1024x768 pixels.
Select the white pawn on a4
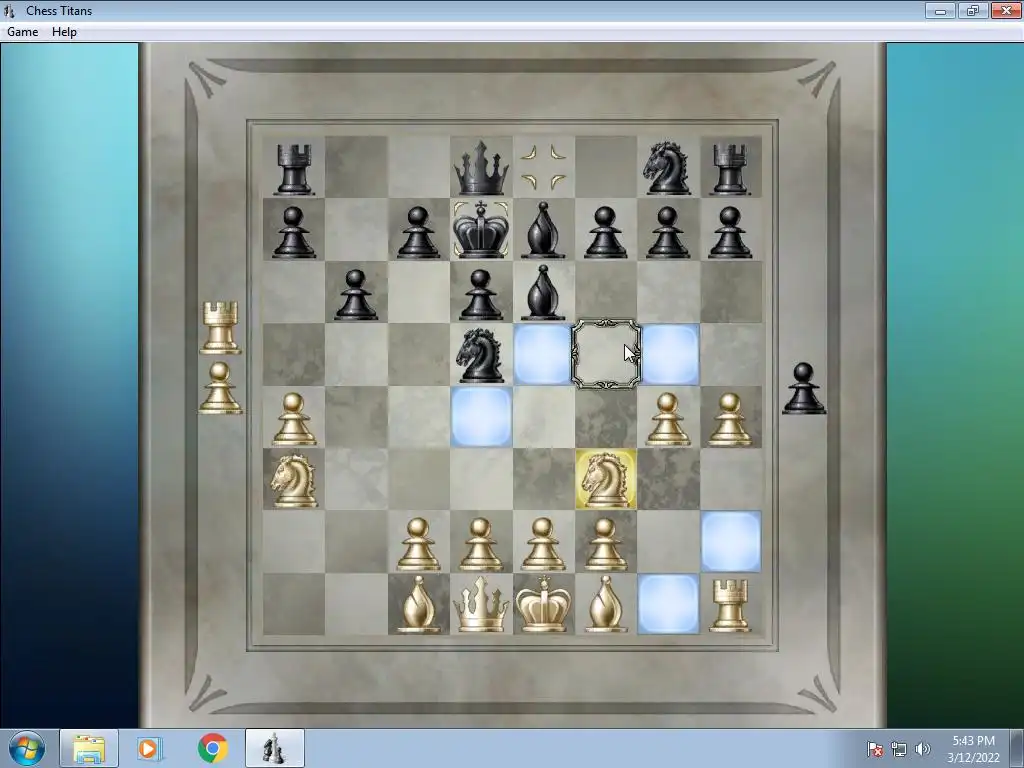pos(293,419)
